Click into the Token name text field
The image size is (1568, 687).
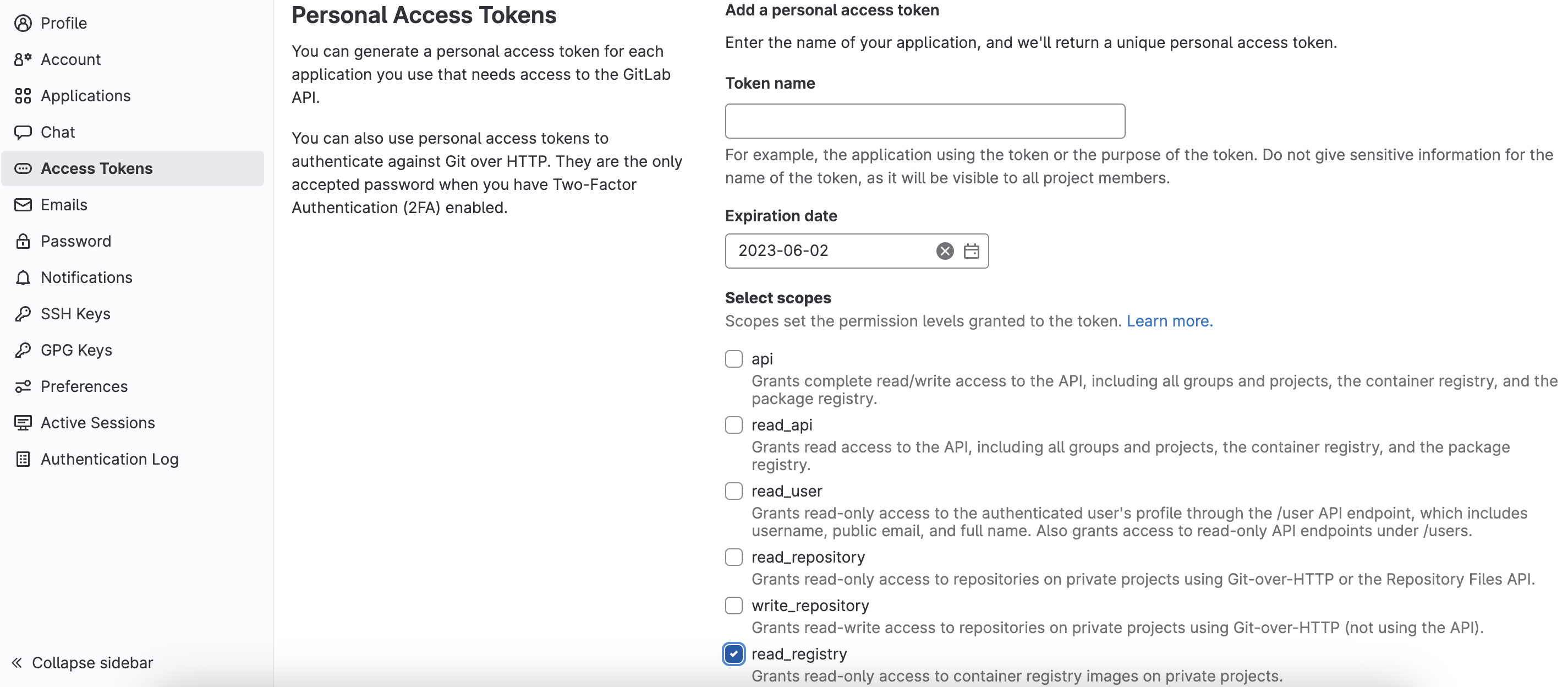[x=925, y=121]
